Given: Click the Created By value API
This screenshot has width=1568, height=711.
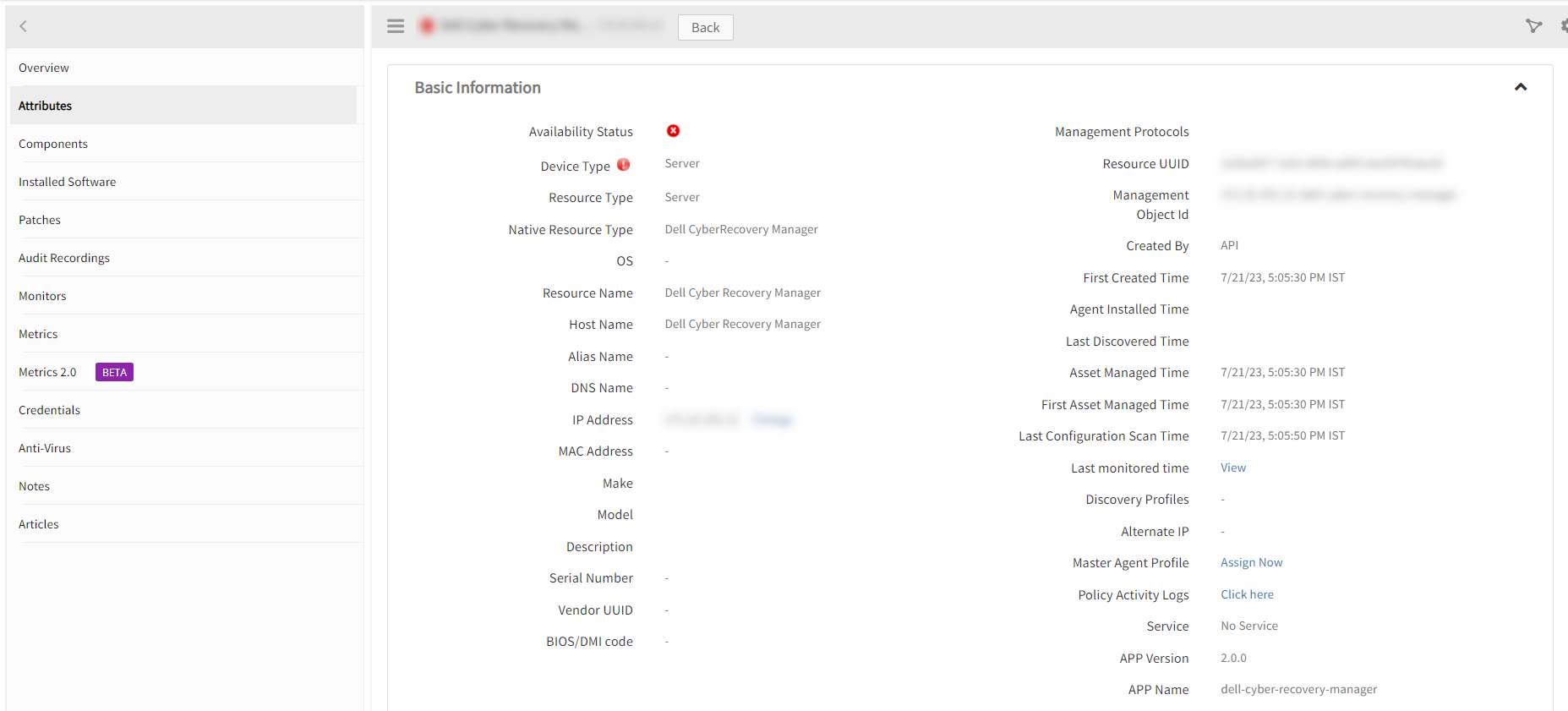Looking at the screenshot, I should (1229, 245).
